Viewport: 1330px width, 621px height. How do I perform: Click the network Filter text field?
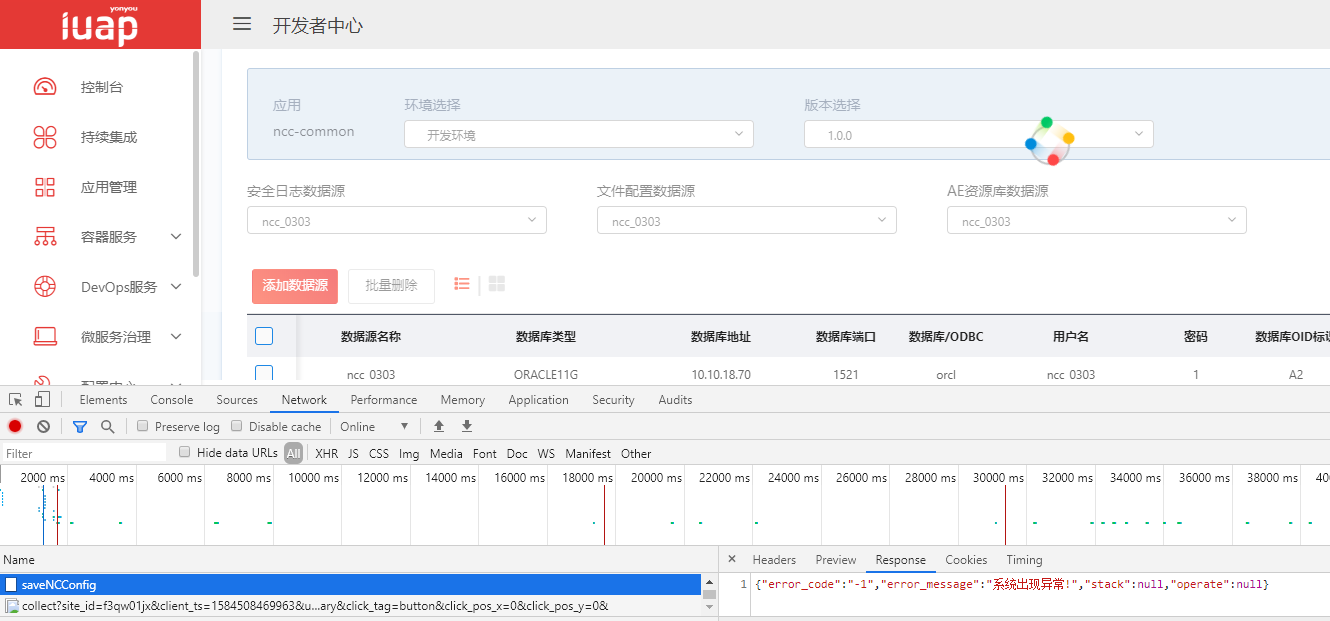coord(84,453)
